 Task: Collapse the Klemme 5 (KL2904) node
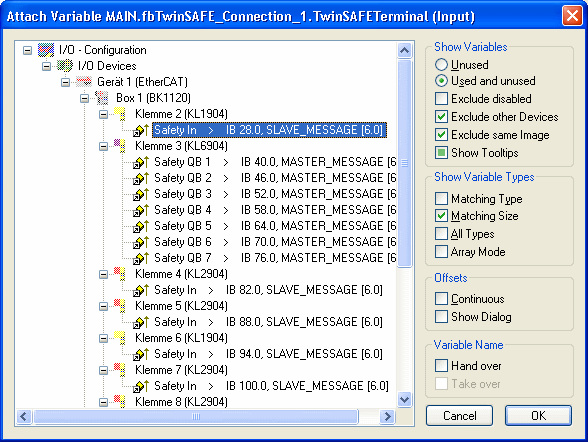(x=103, y=306)
